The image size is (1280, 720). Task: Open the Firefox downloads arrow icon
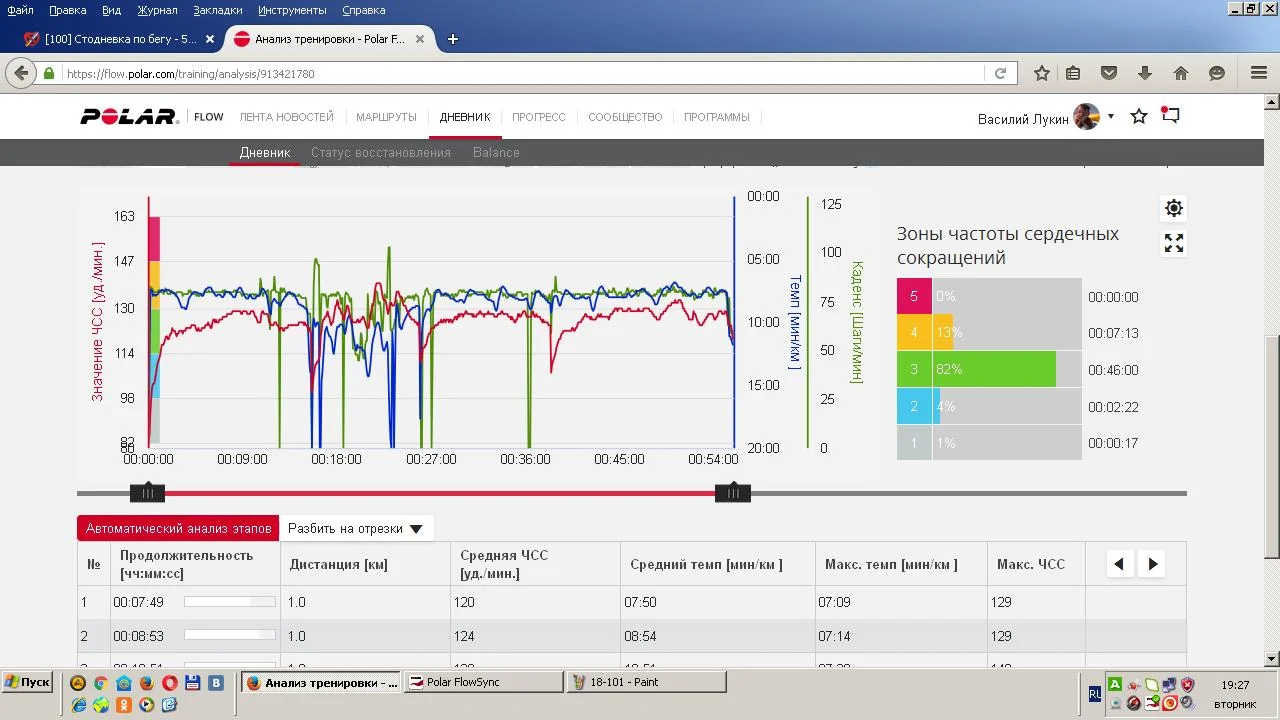click(x=1145, y=73)
